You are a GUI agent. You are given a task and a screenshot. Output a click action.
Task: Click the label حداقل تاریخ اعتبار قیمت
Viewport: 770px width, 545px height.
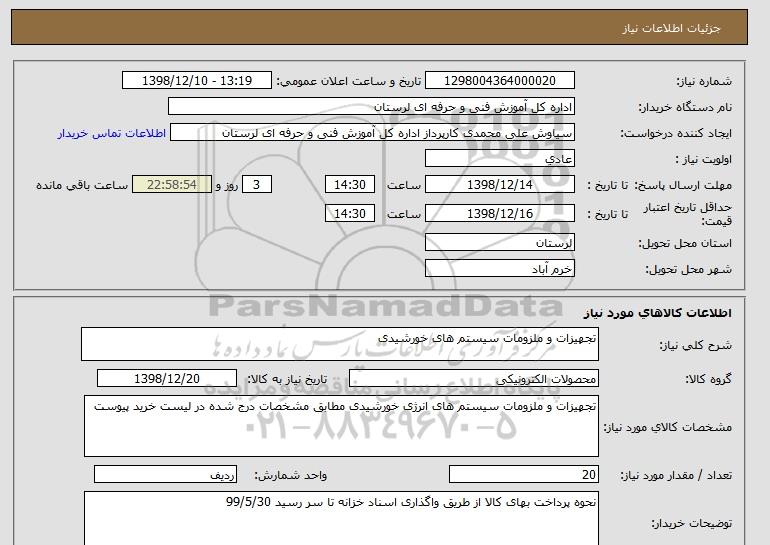pos(688,214)
